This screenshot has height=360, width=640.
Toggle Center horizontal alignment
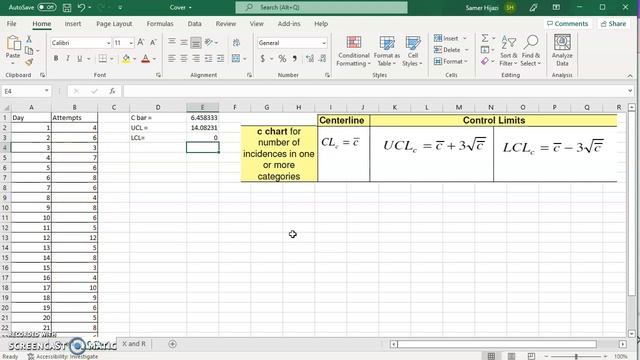tap(184, 59)
